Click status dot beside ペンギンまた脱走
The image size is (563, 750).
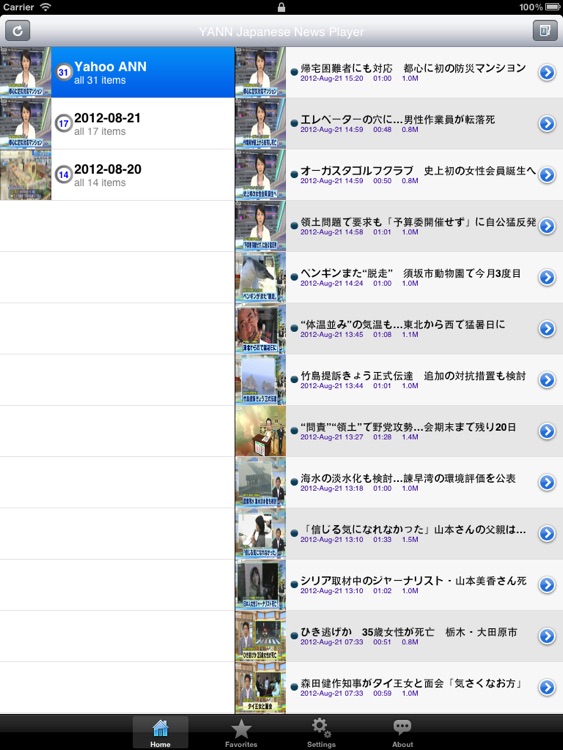click(294, 277)
